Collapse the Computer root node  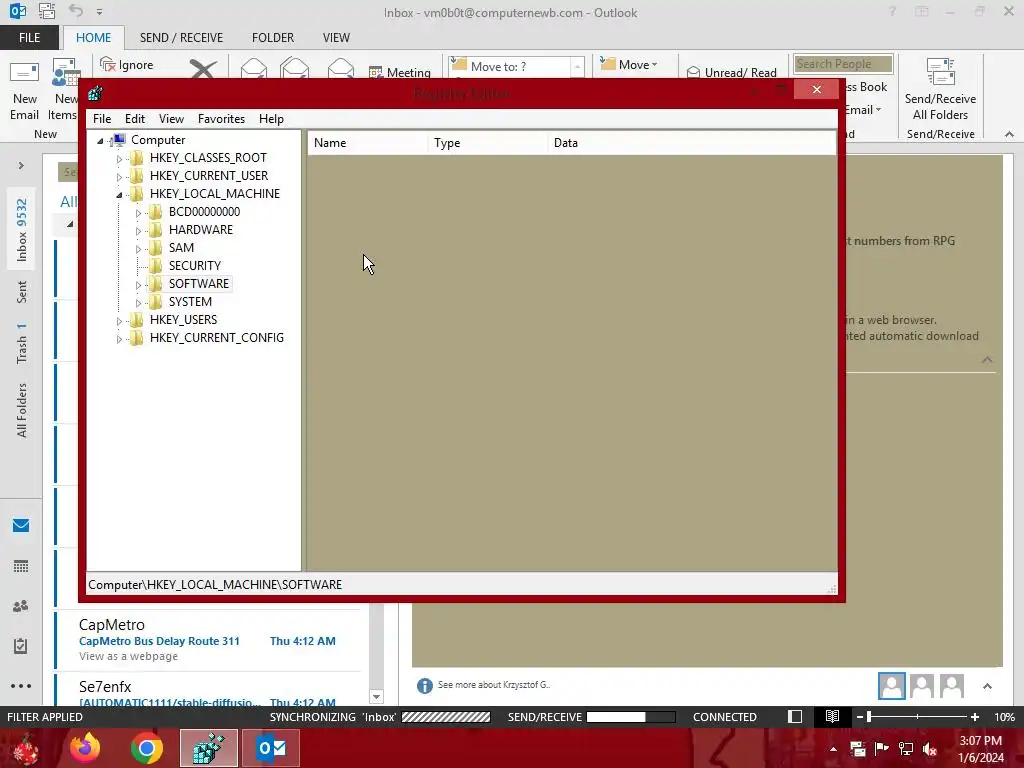(101, 140)
